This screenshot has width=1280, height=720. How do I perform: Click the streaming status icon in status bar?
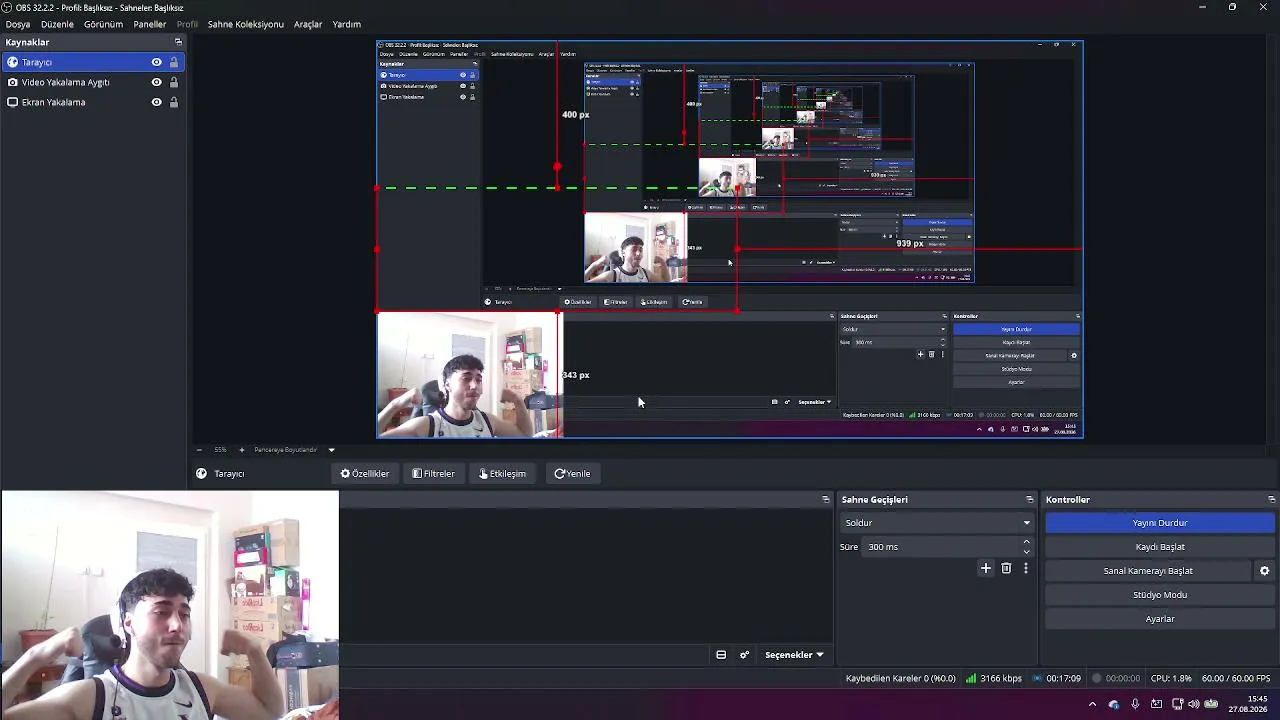pos(1036,678)
